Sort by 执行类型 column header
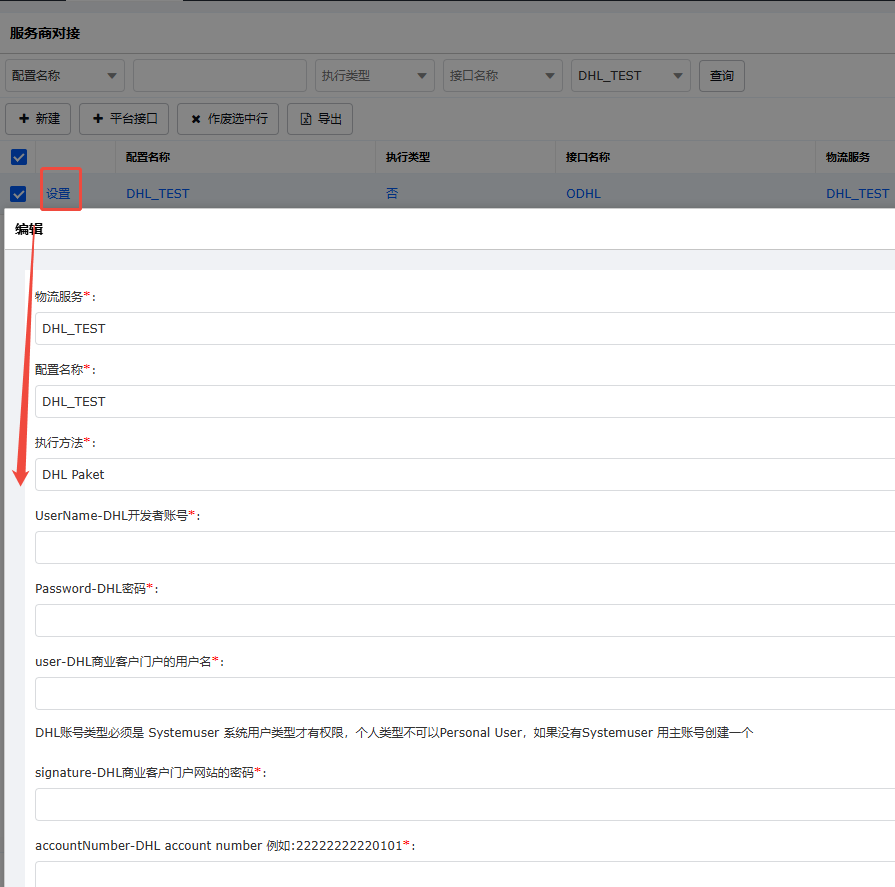Screen dimensions: 895x887 [x=408, y=157]
